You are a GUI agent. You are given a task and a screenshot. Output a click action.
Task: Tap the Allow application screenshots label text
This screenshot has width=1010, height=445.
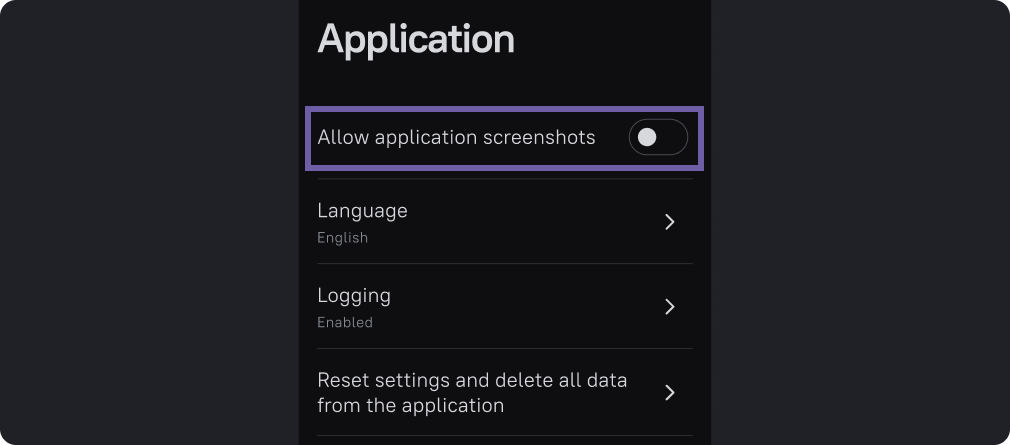click(x=456, y=137)
